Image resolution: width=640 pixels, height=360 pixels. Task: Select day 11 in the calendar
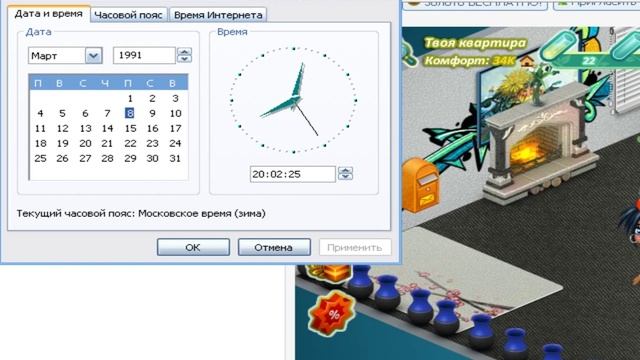click(x=40, y=129)
